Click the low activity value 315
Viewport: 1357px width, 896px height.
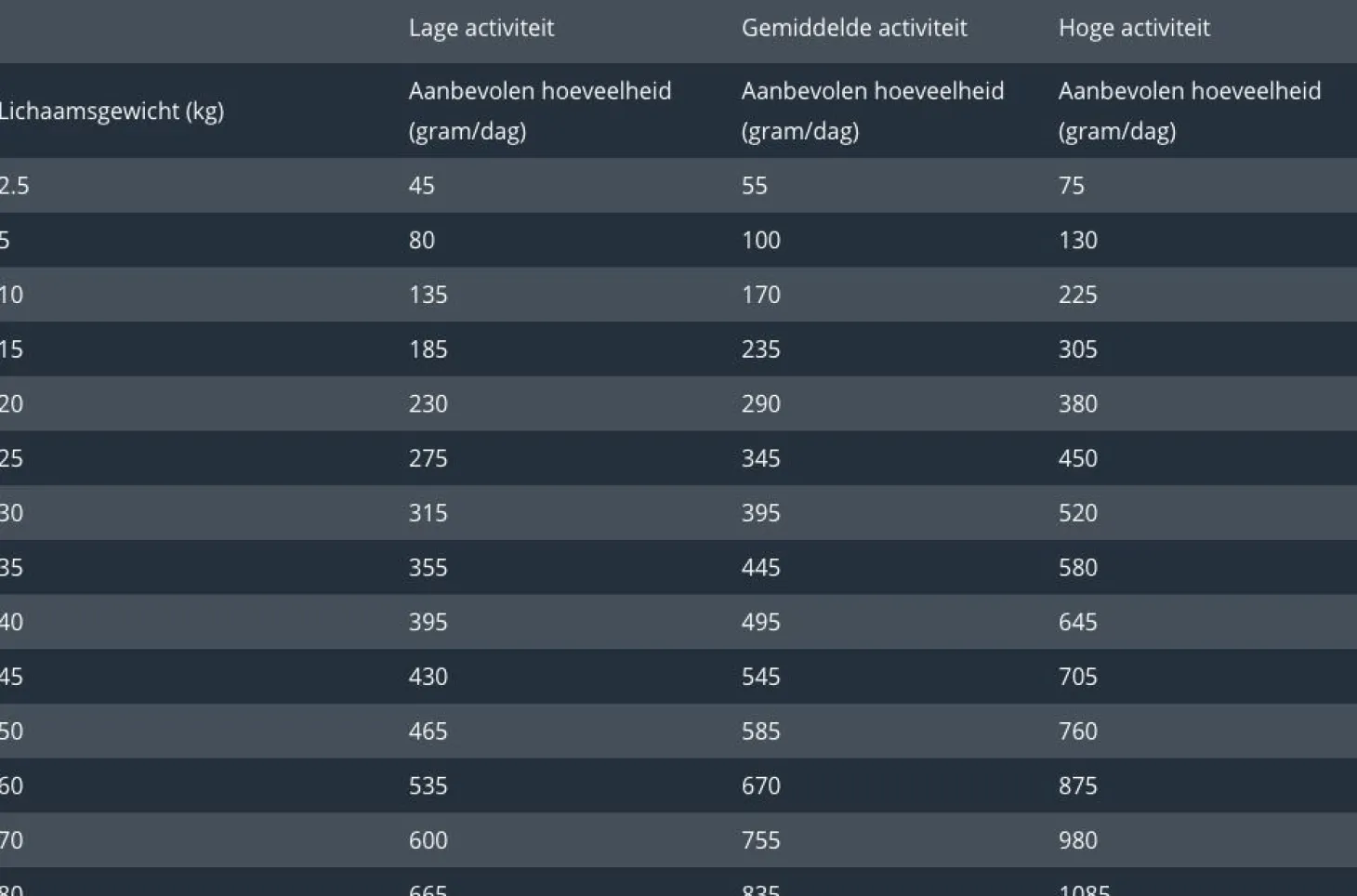(428, 513)
